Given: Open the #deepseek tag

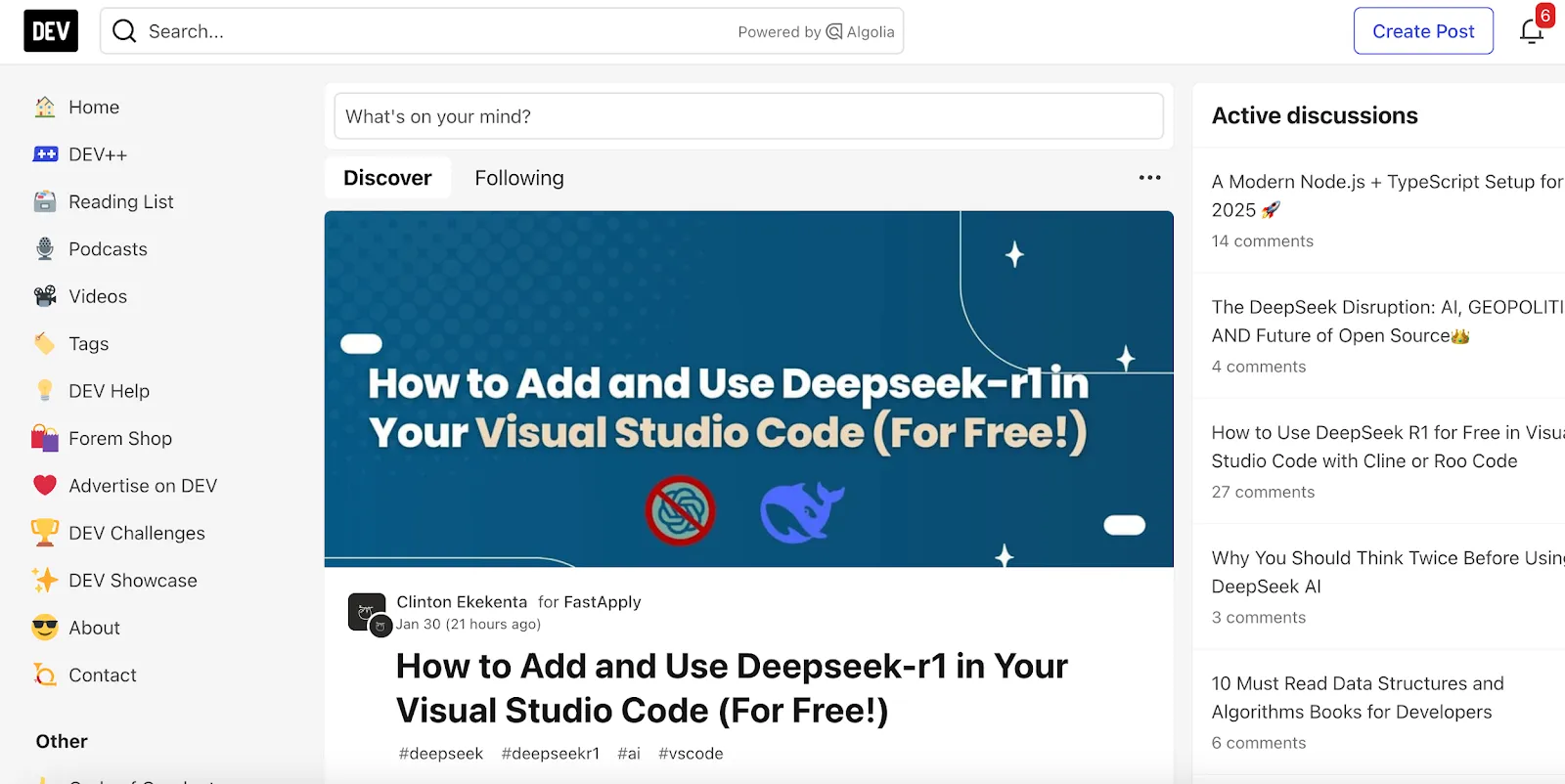Looking at the screenshot, I should tap(441, 754).
